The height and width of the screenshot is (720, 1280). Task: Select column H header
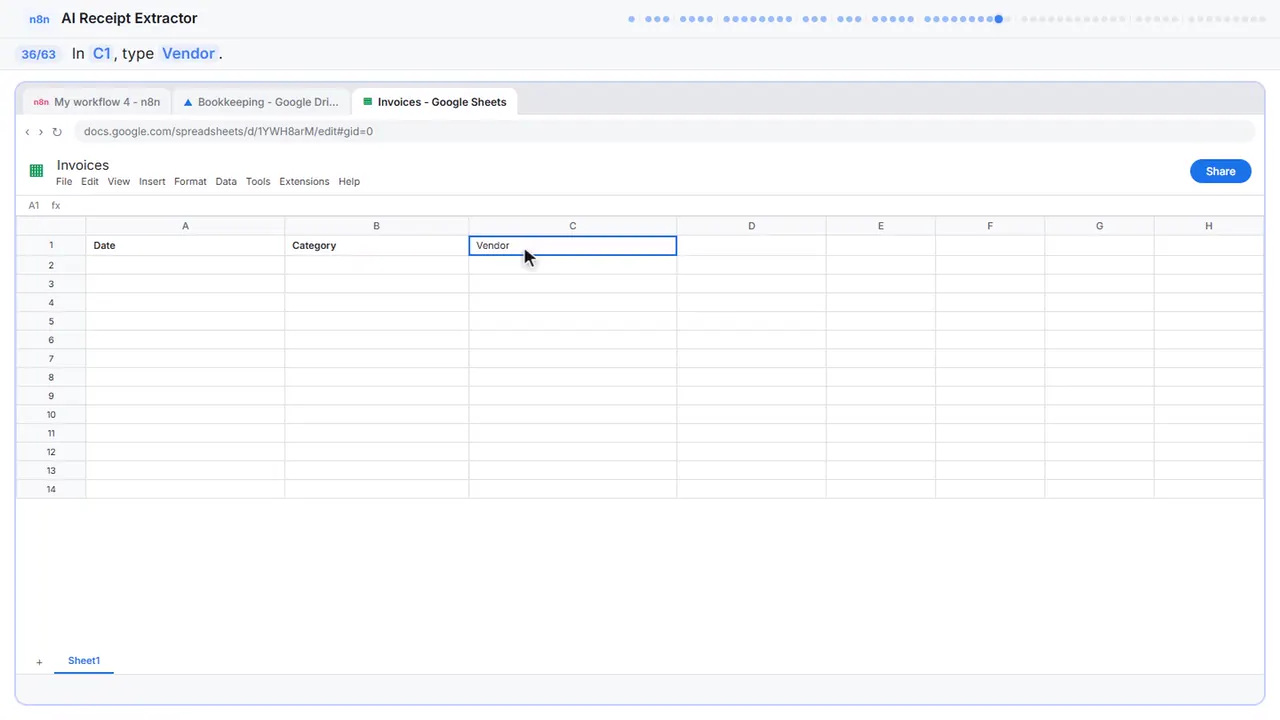pyautogui.click(x=1209, y=226)
